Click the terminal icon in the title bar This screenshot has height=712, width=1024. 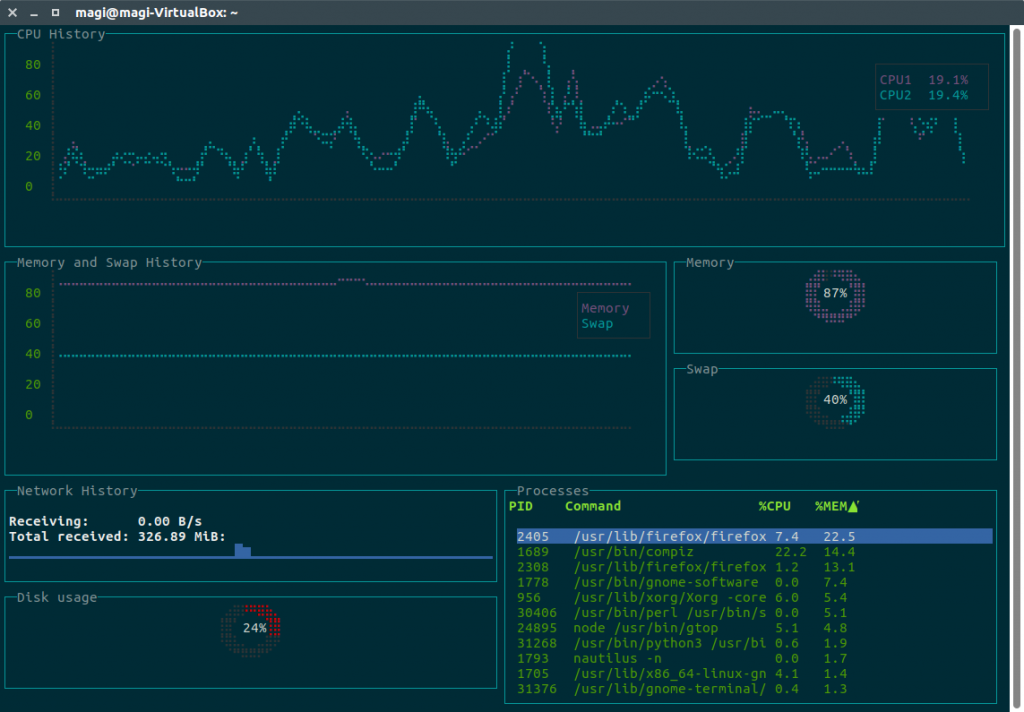[x=56, y=13]
